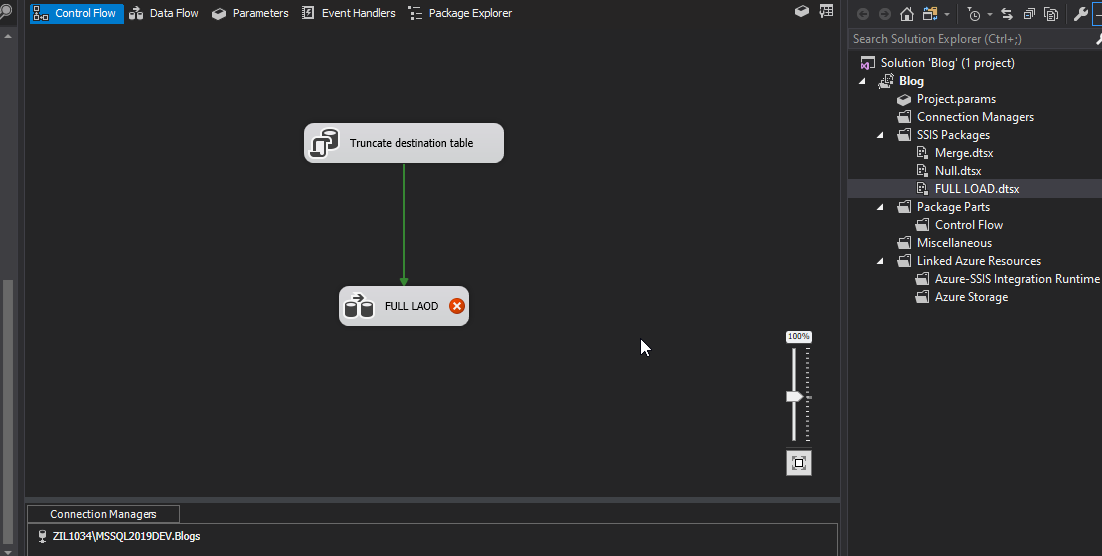Image resolution: width=1102 pixels, height=556 pixels.
Task: Open Project.params
Action: 956,99
